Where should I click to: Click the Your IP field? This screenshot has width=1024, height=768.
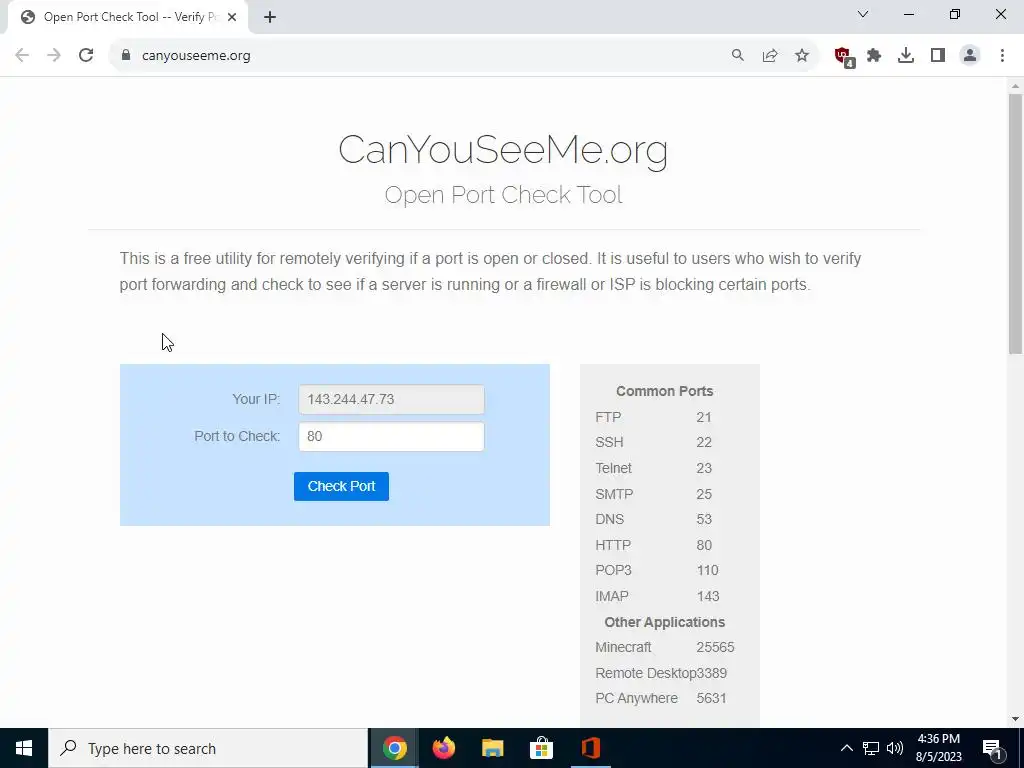point(391,399)
